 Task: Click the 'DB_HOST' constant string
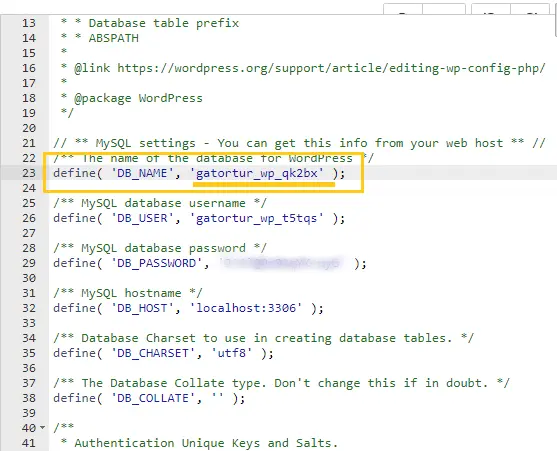[142, 308]
